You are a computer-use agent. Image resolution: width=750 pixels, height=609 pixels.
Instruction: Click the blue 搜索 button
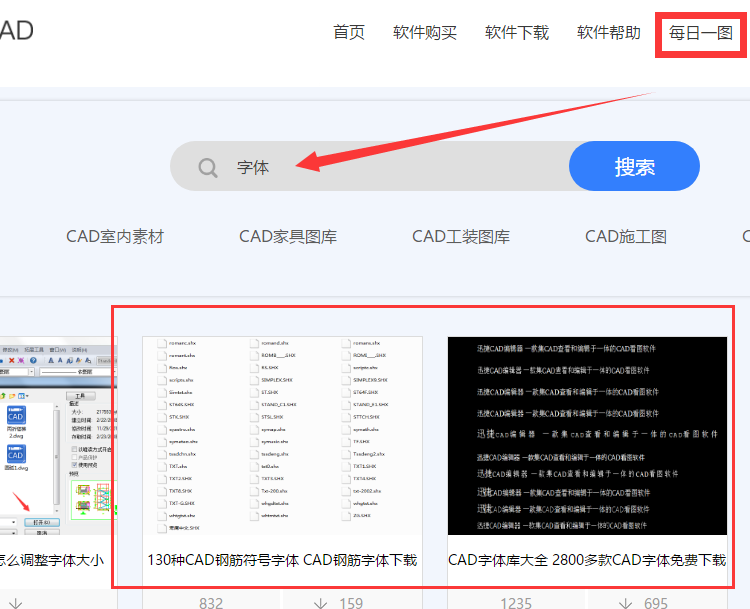[x=634, y=166]
